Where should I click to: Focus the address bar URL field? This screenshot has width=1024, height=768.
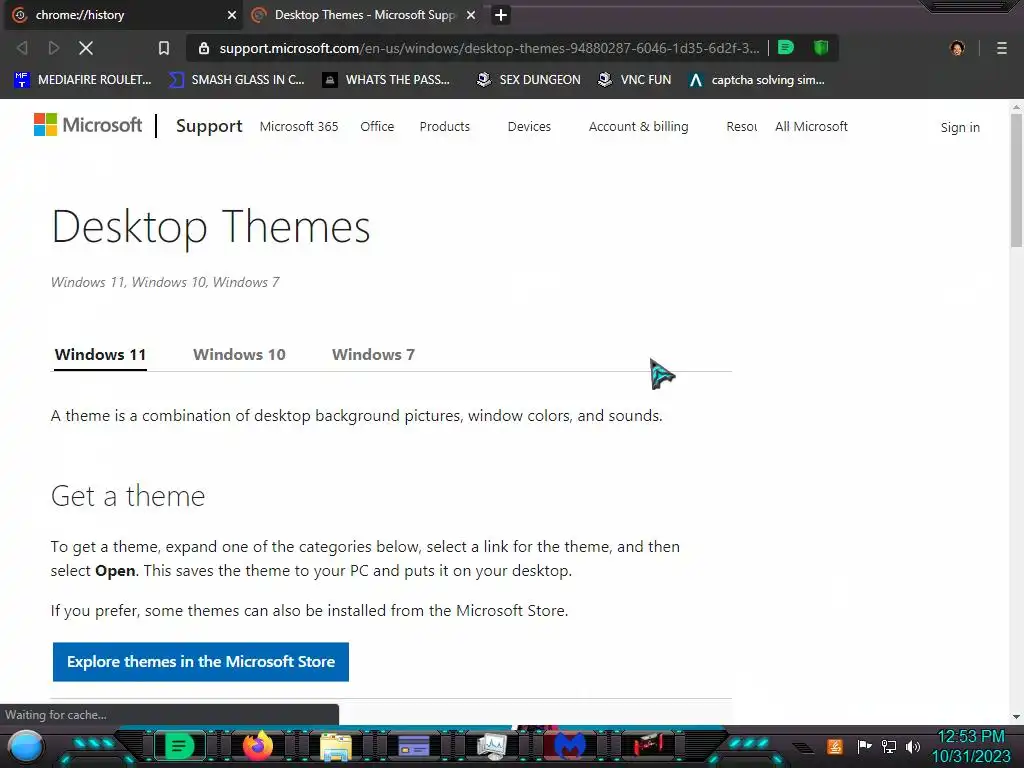coord(489,48)
